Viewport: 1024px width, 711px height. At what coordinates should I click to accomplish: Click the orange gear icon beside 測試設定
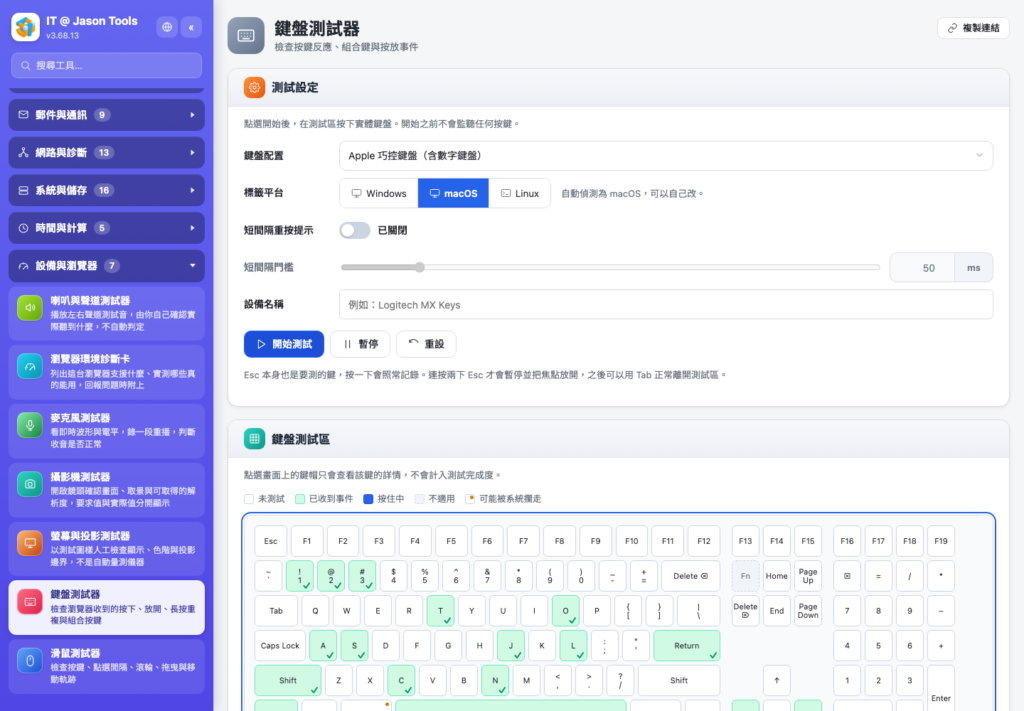point(254,87)
